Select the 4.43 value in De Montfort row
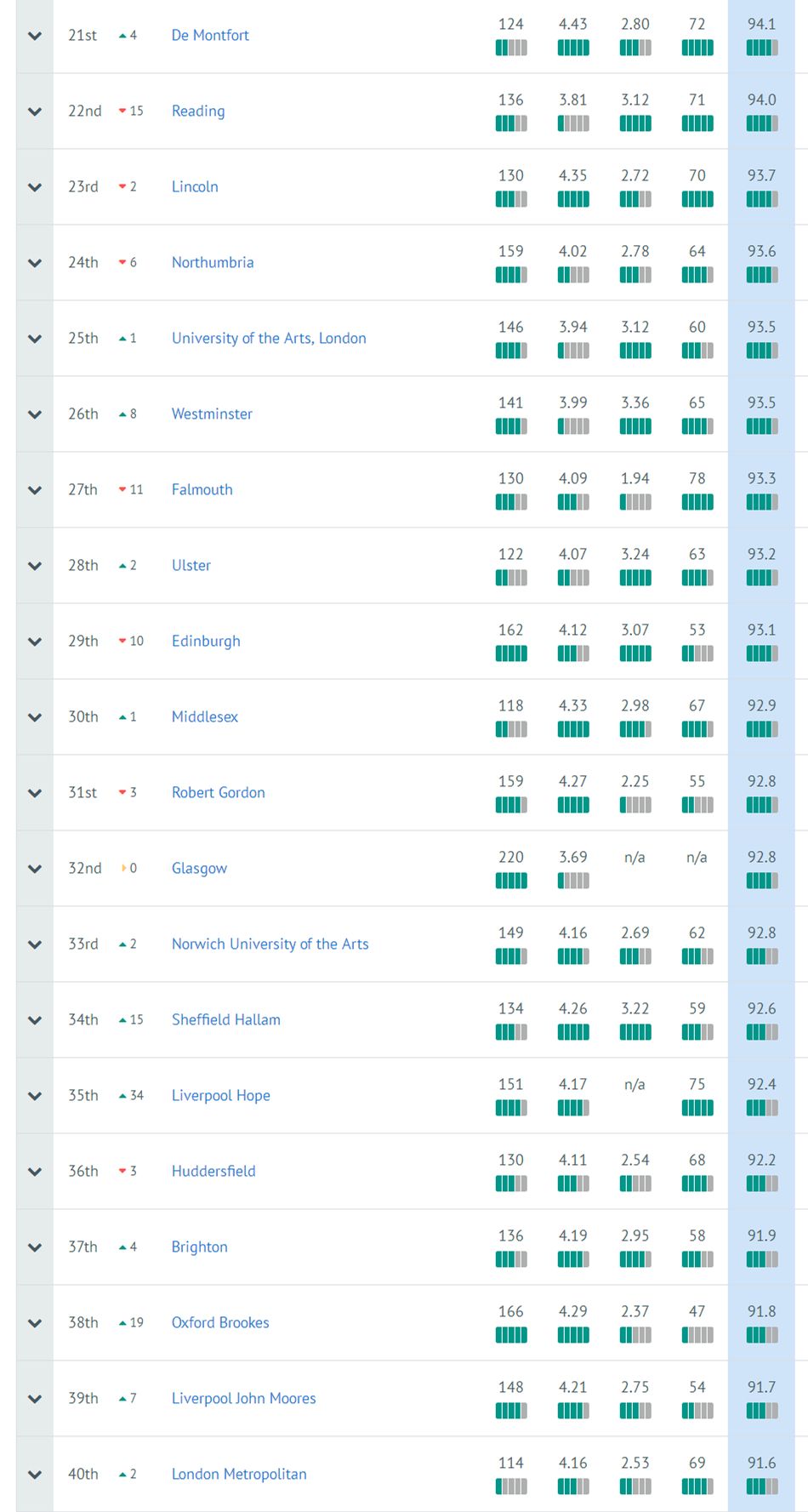Viewport: 808px width, 1512px height. click(573, 24)
